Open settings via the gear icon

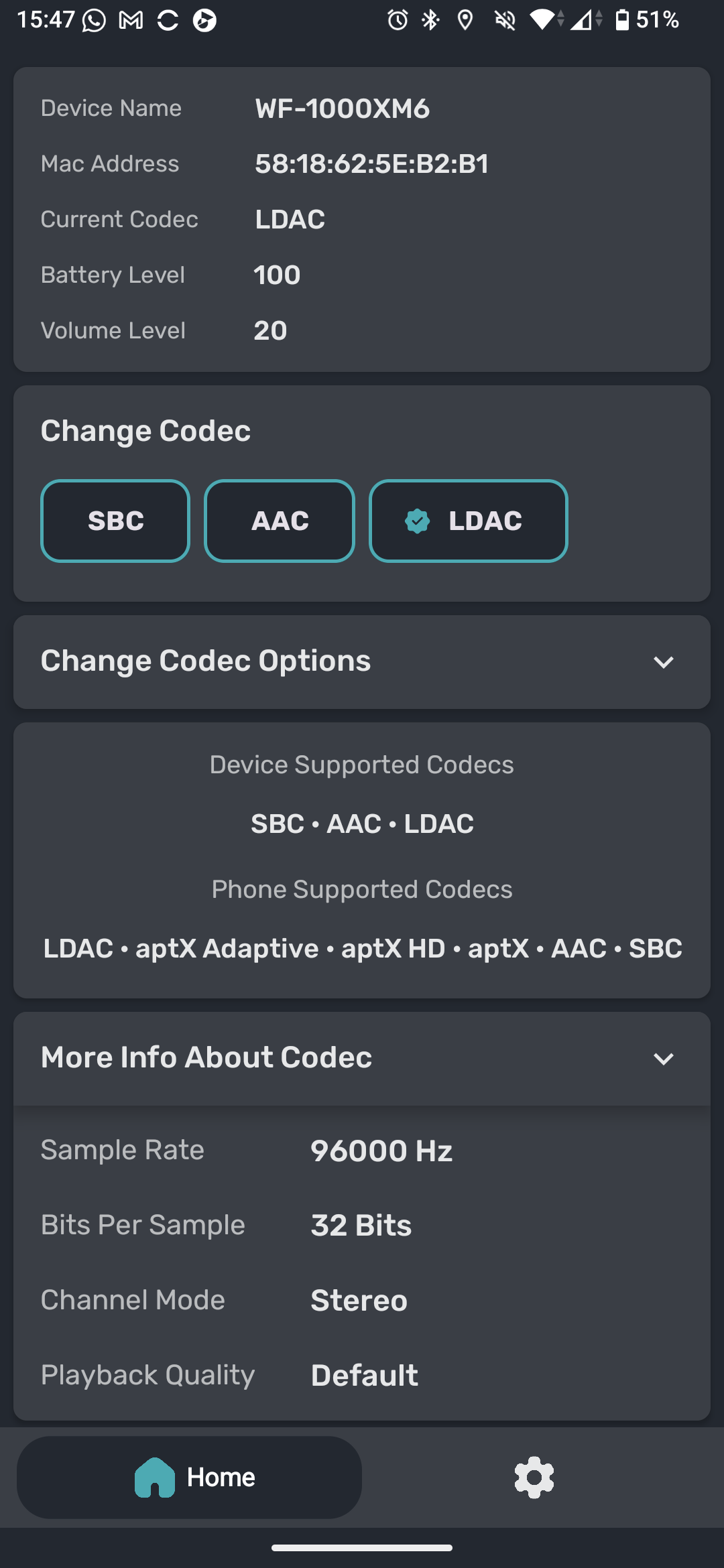coord(534,1477)
